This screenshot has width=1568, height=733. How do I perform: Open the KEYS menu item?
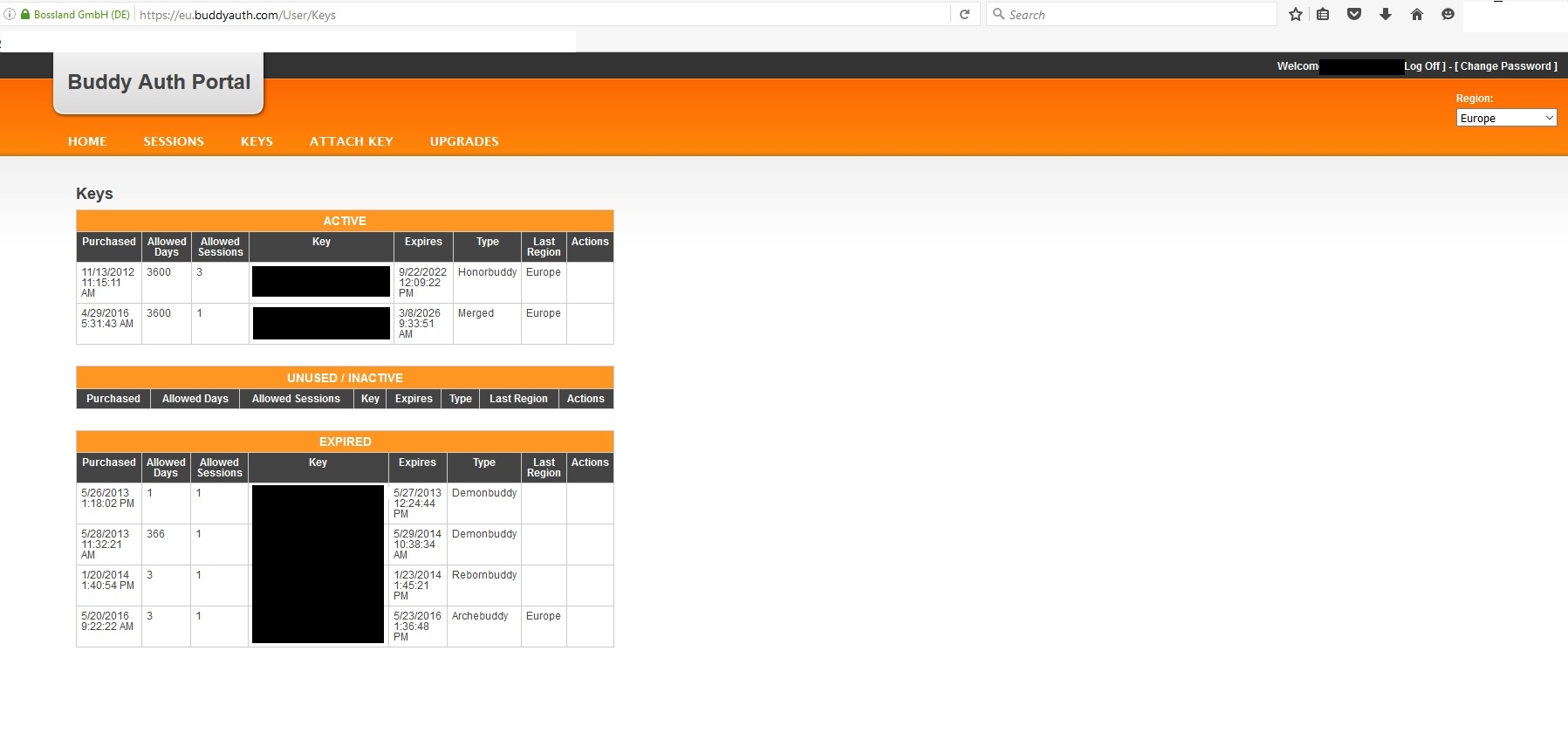257,141
